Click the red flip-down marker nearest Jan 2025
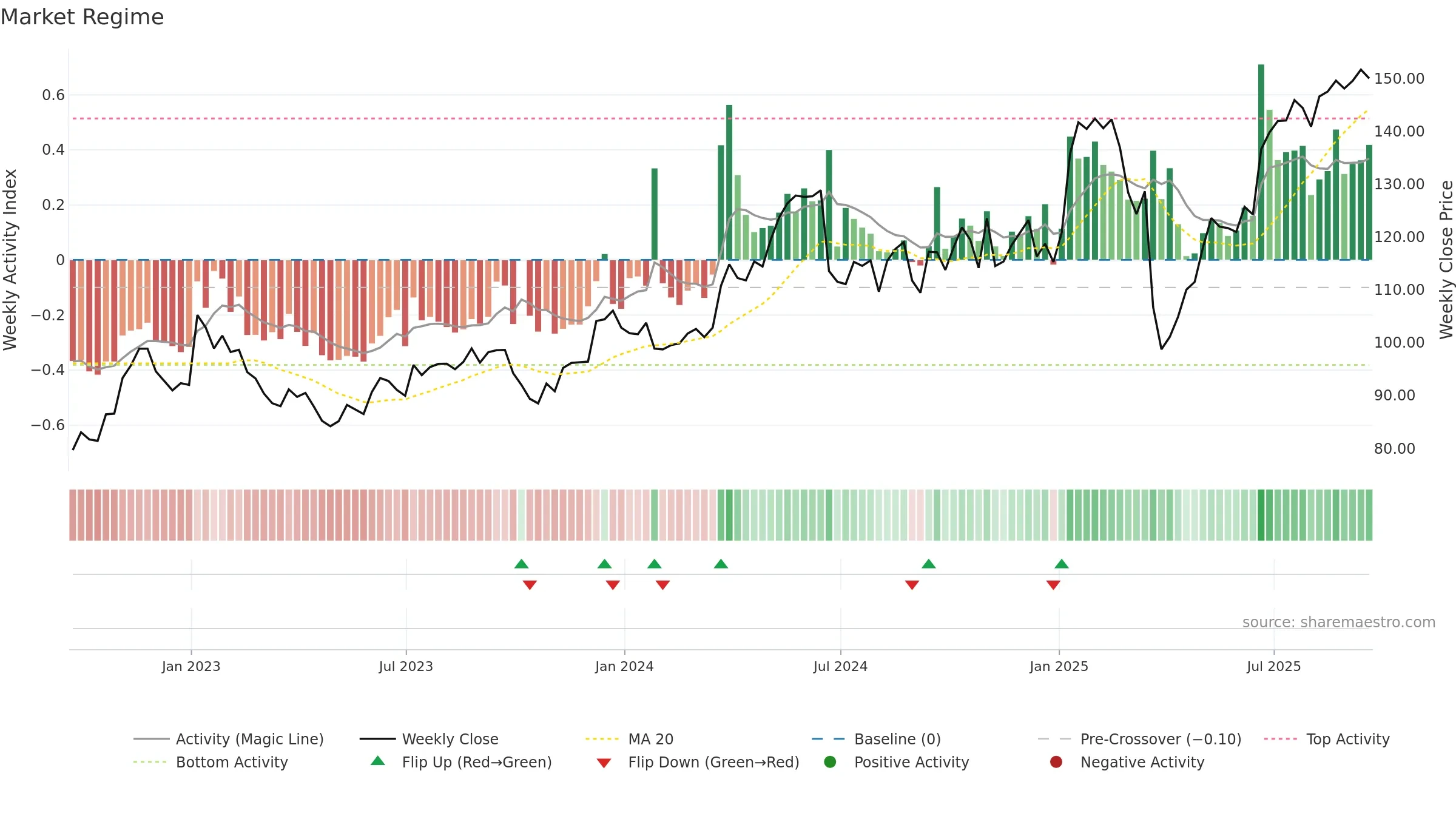The height and width of the screenshot is (819, 1456). [1053, 585]
